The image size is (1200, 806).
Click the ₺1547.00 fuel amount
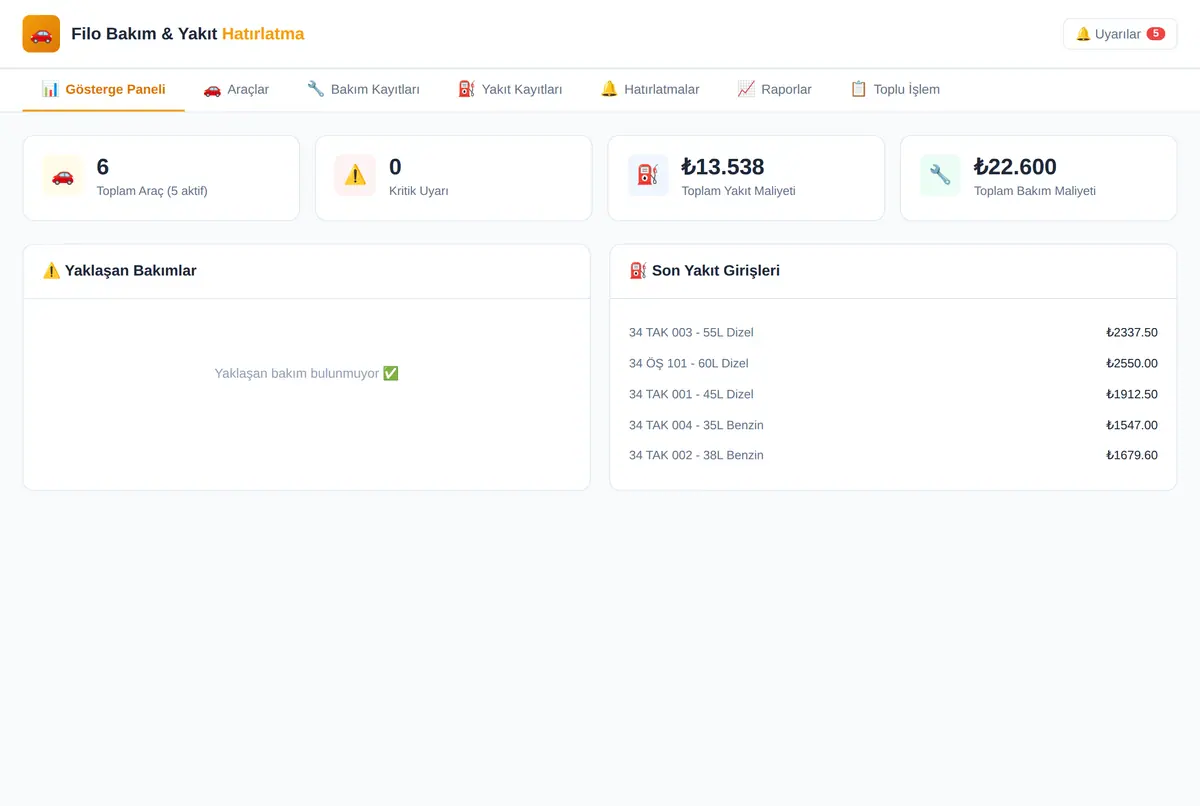coord(1132,425)
